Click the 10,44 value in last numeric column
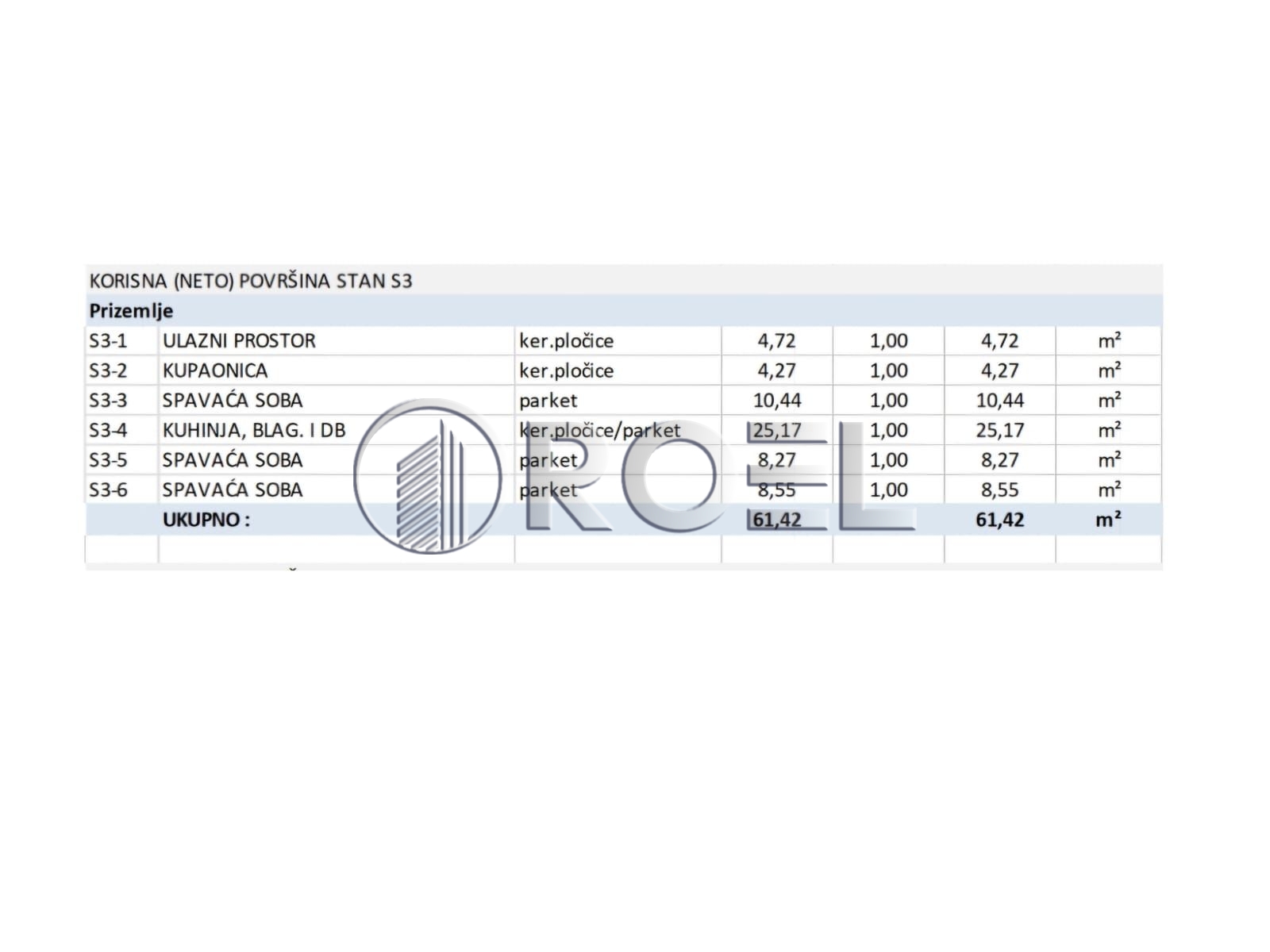Viewport: 1270px width, 952px height. pos(1000,401)
